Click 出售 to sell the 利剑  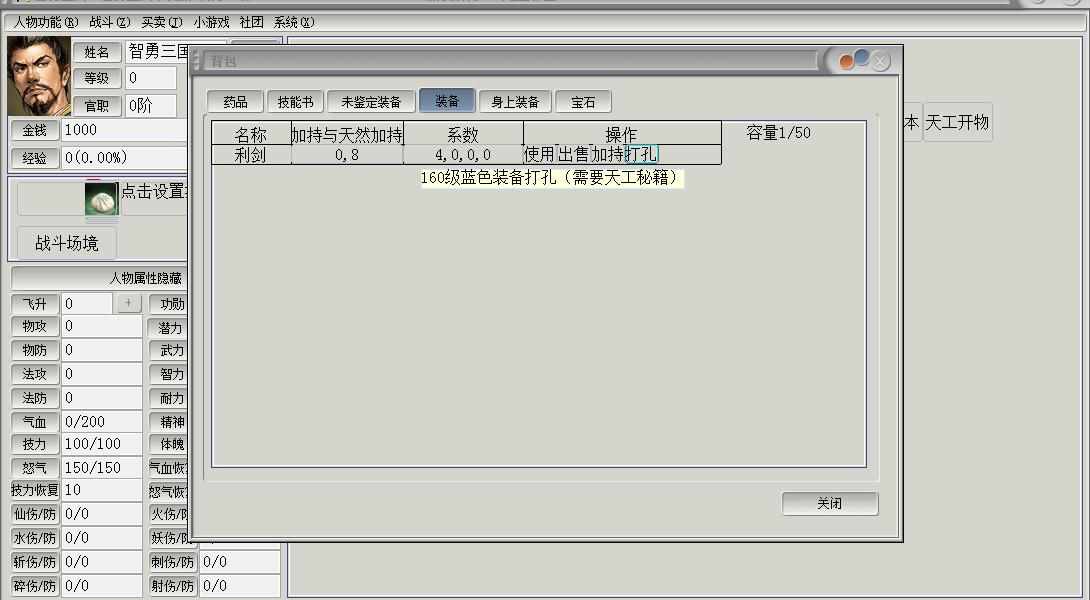click(573, 155)
